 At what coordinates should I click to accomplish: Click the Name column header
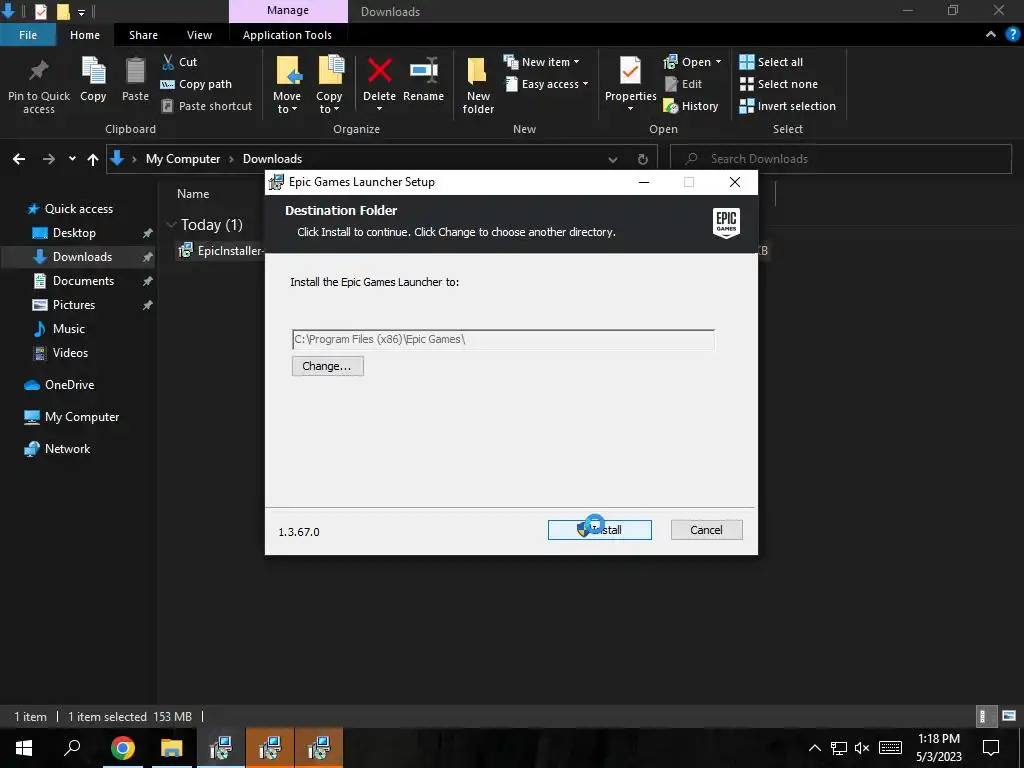(193, 194)
